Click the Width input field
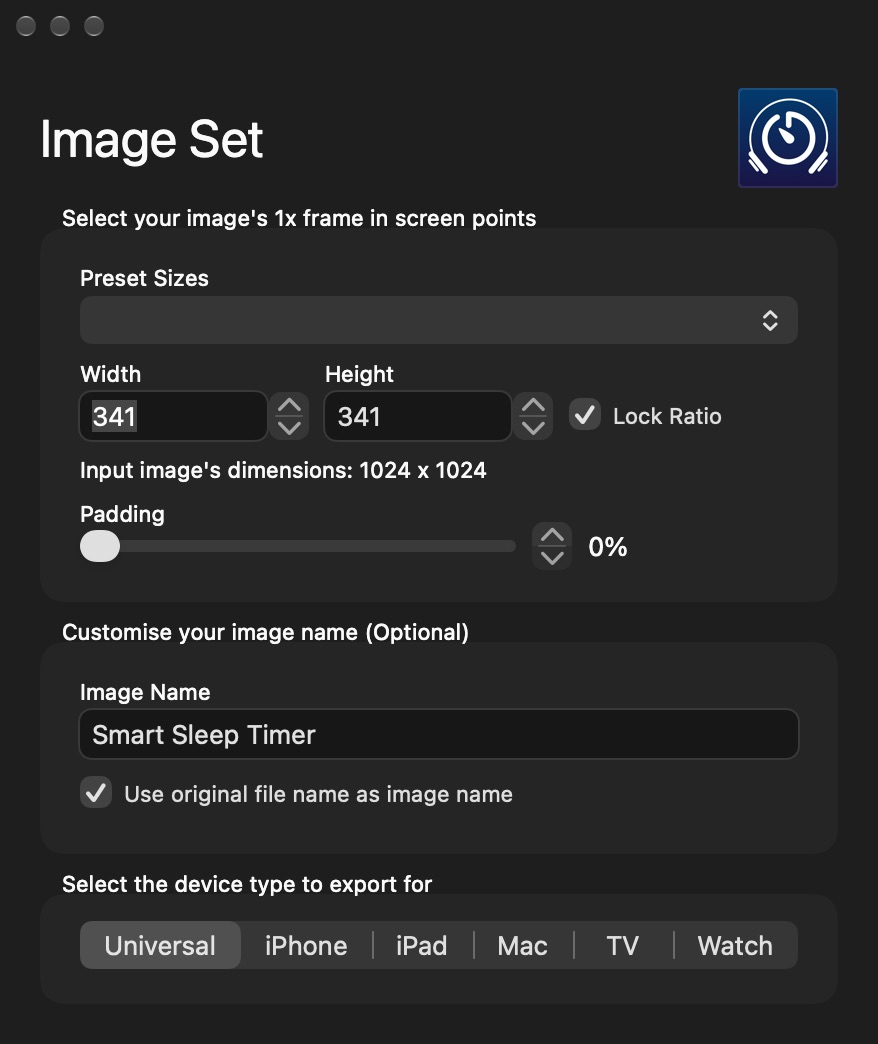 173,416
